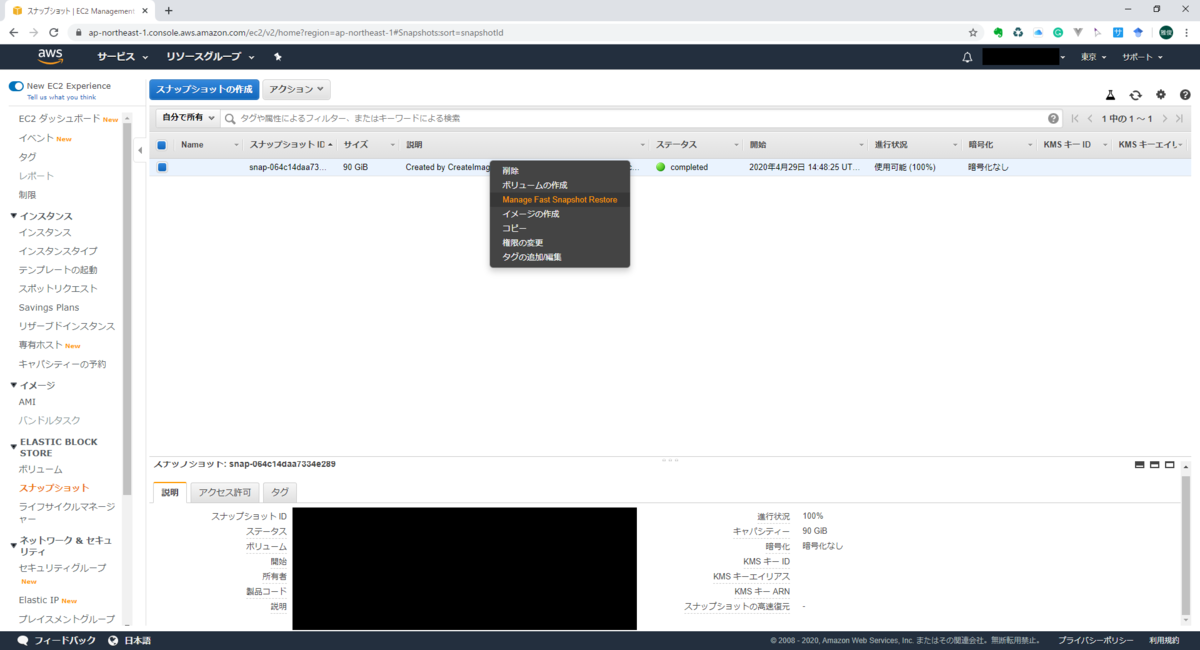Open the help question mark icon above table
The height and width of the screenshot is (650, 1200).
click(1185, 95)
